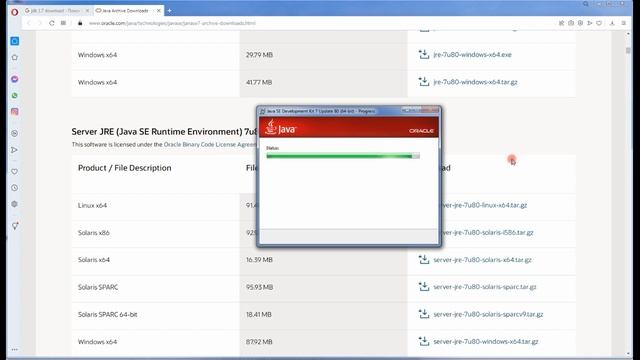The height and width of the screenshot is (360, 640).
Task: Open the Opera main menu logo
Action: click(14, 12)
